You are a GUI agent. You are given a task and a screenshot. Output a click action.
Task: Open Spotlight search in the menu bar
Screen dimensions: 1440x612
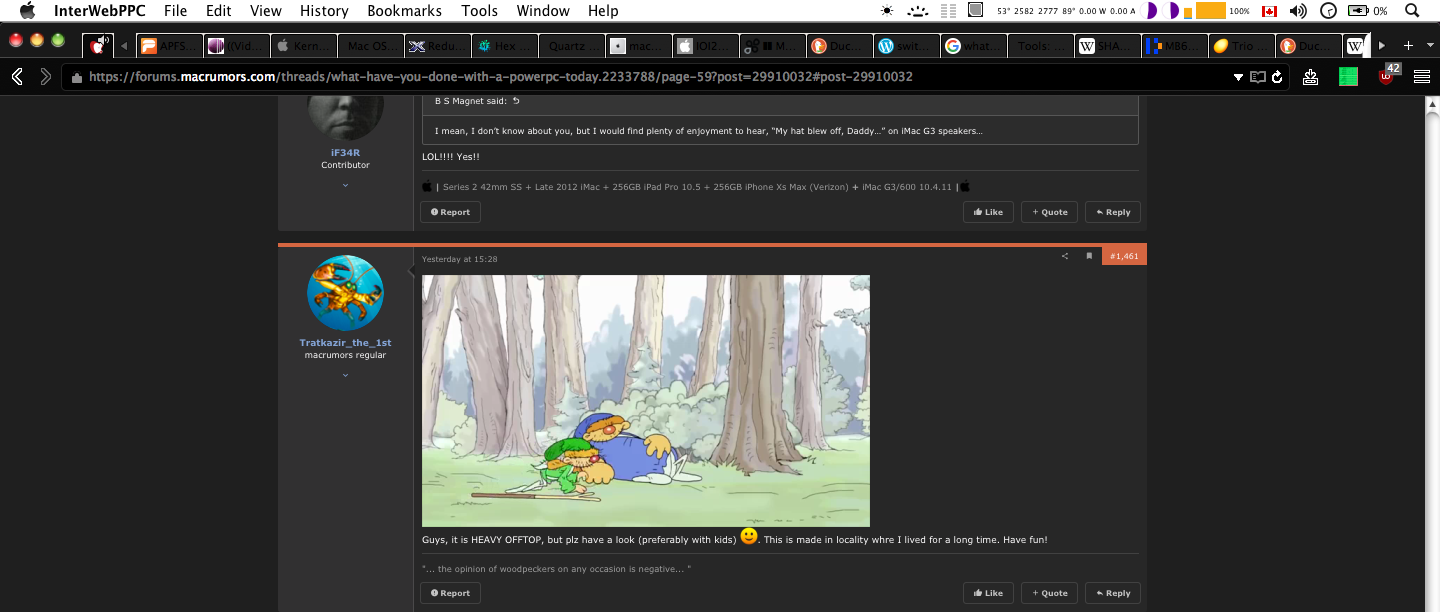pyautogui.click(x=1412, y=11)
